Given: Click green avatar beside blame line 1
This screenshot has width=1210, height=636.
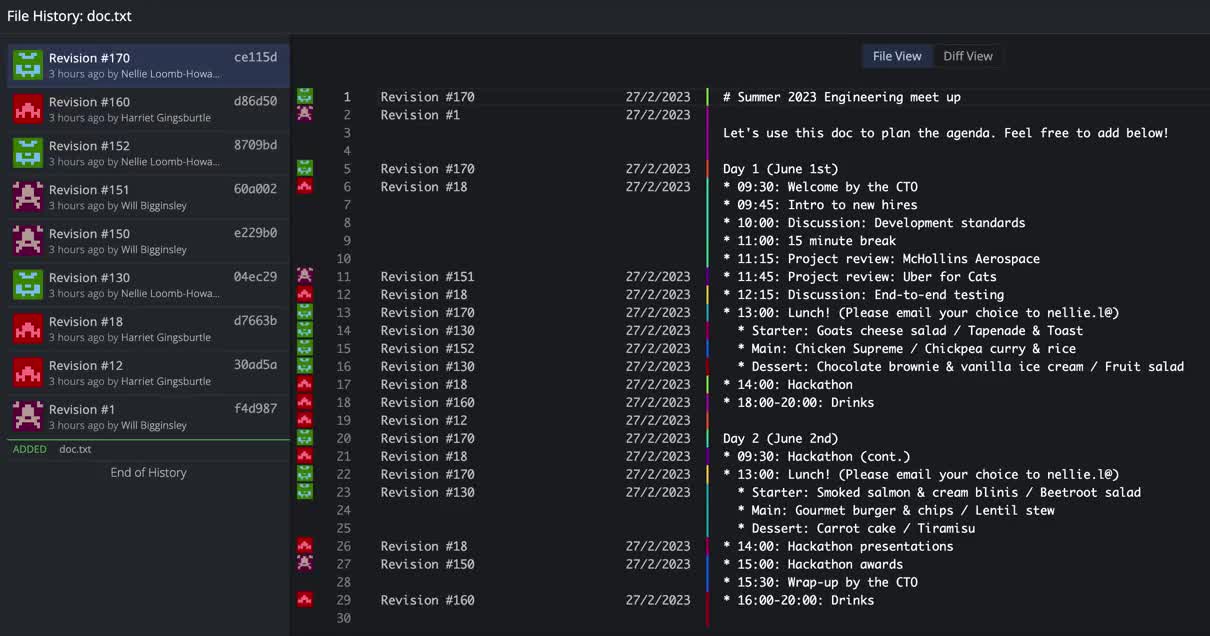Looking at the screenshot, I should point(305,97).
